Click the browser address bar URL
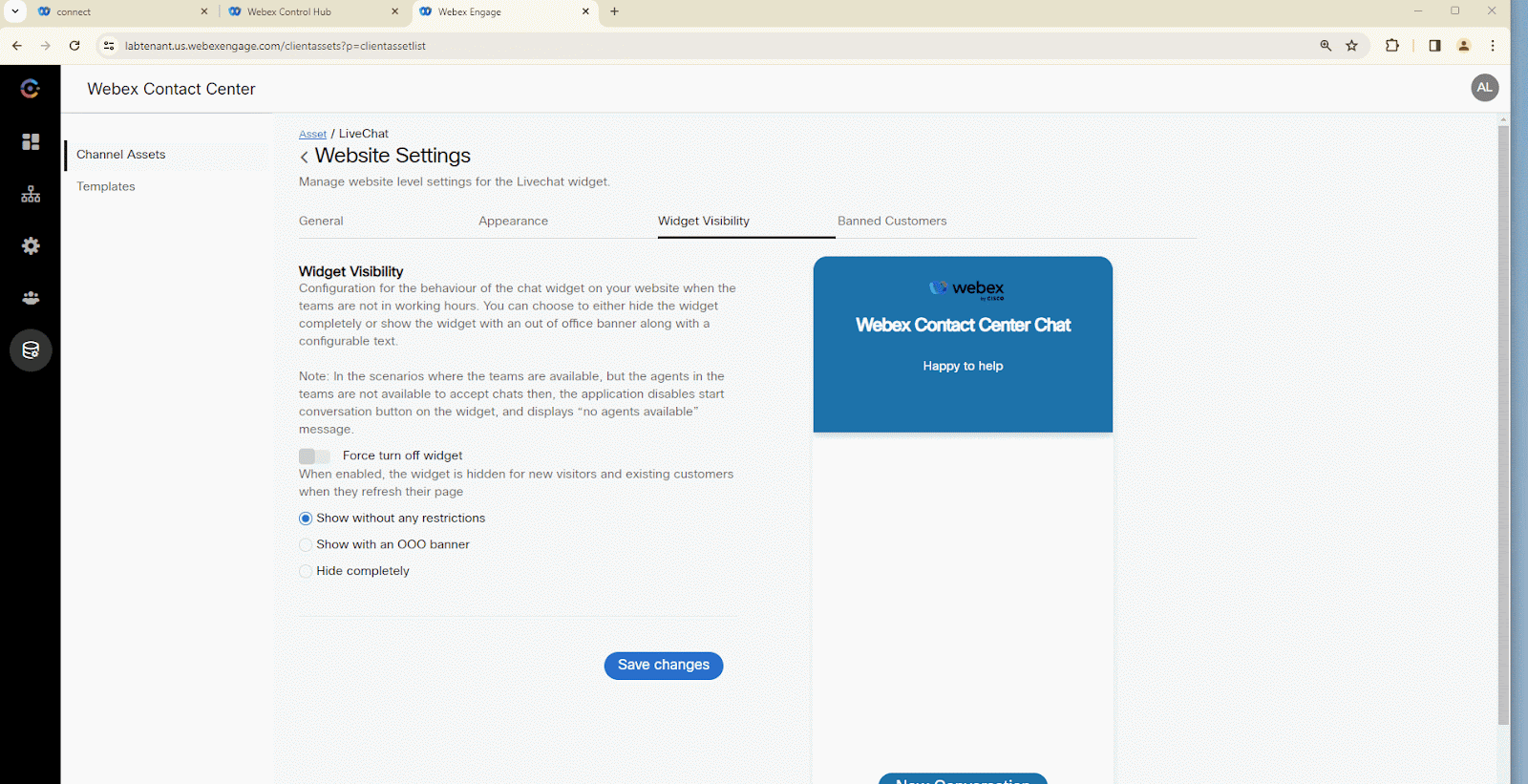The height and width of the screenshot is (784, 1528). (275, 46)
